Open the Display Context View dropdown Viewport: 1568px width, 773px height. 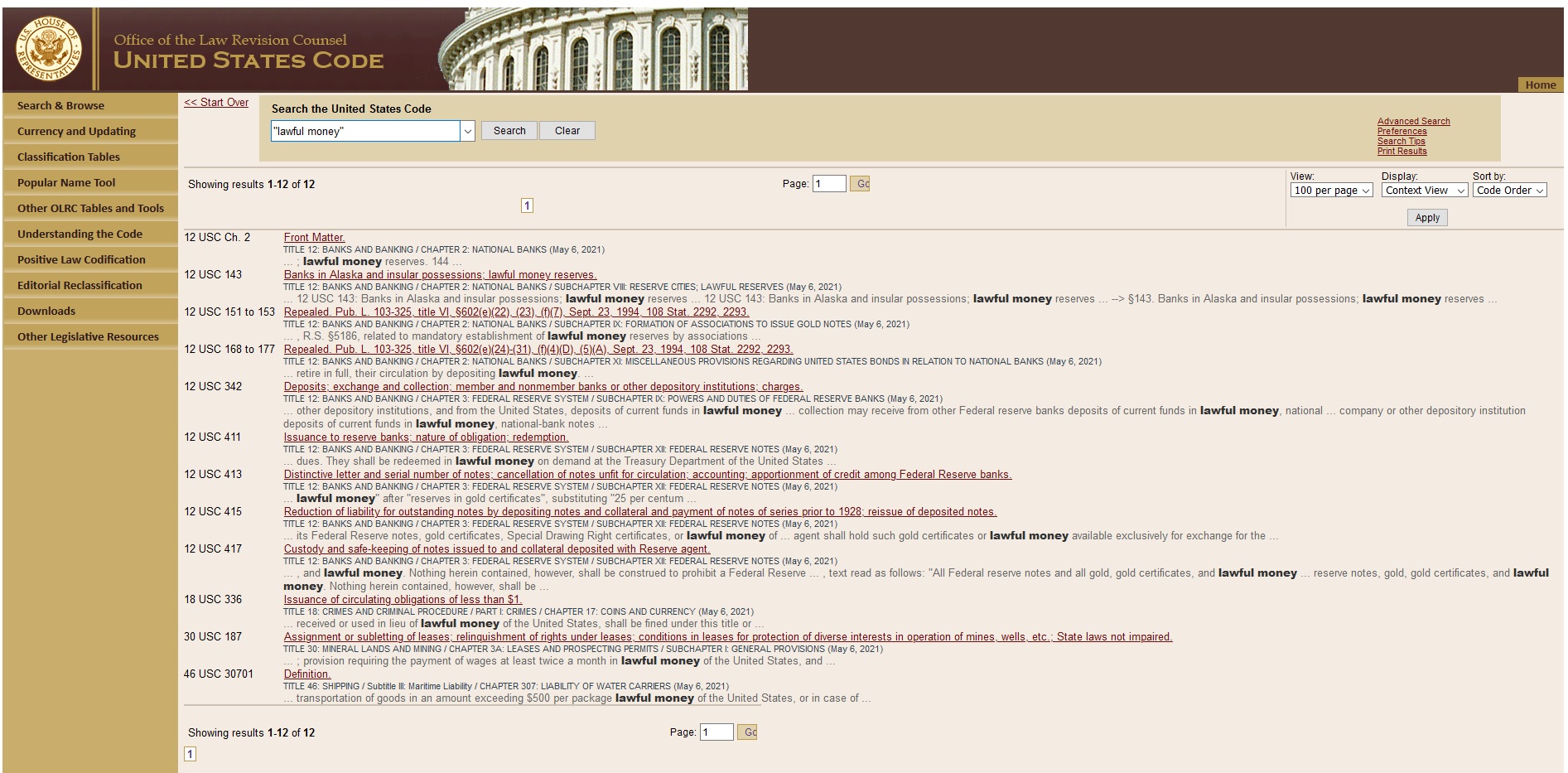point(1424,191)
